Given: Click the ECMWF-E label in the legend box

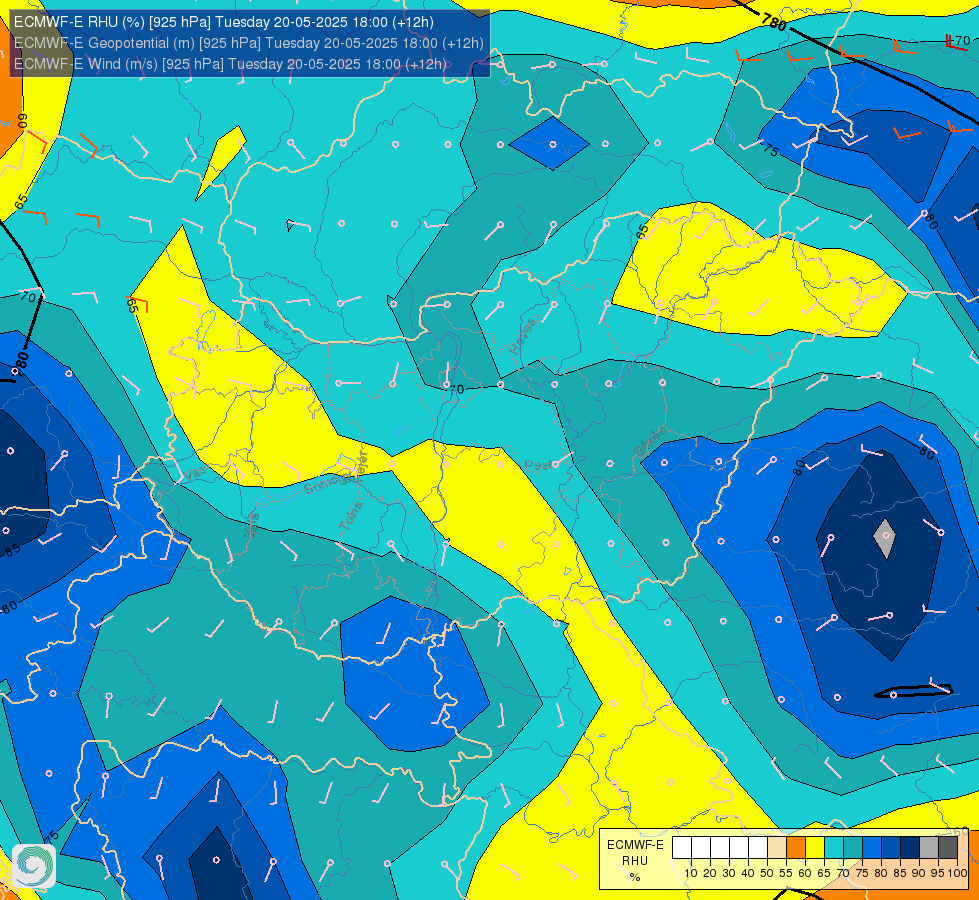Looking at the screenshot, I should click(636, 845).
